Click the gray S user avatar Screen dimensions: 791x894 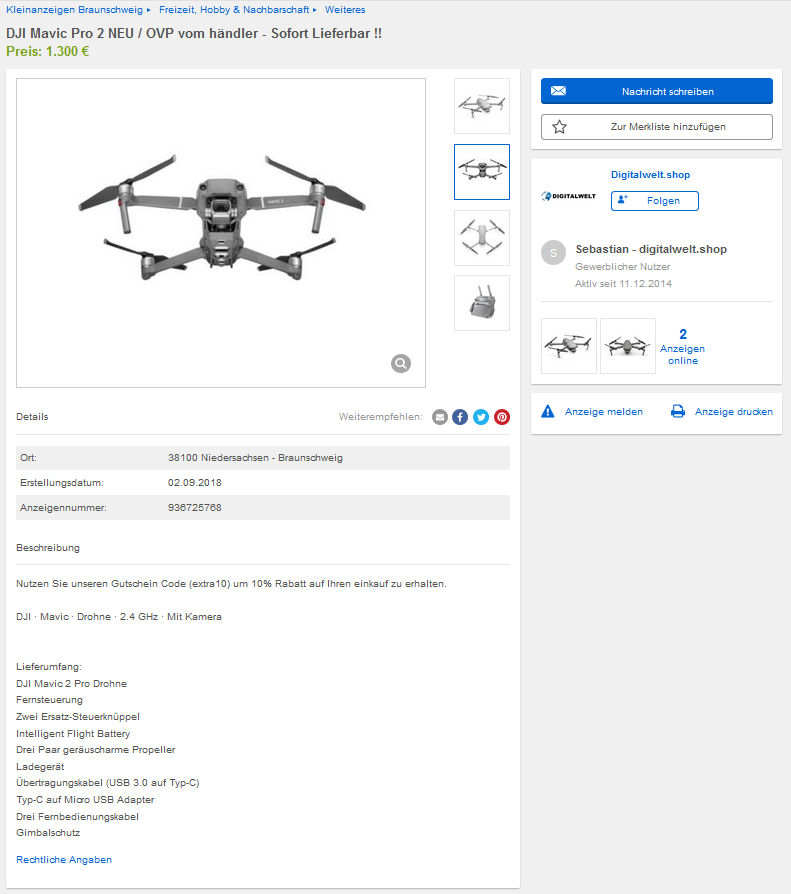coord(553,253)
